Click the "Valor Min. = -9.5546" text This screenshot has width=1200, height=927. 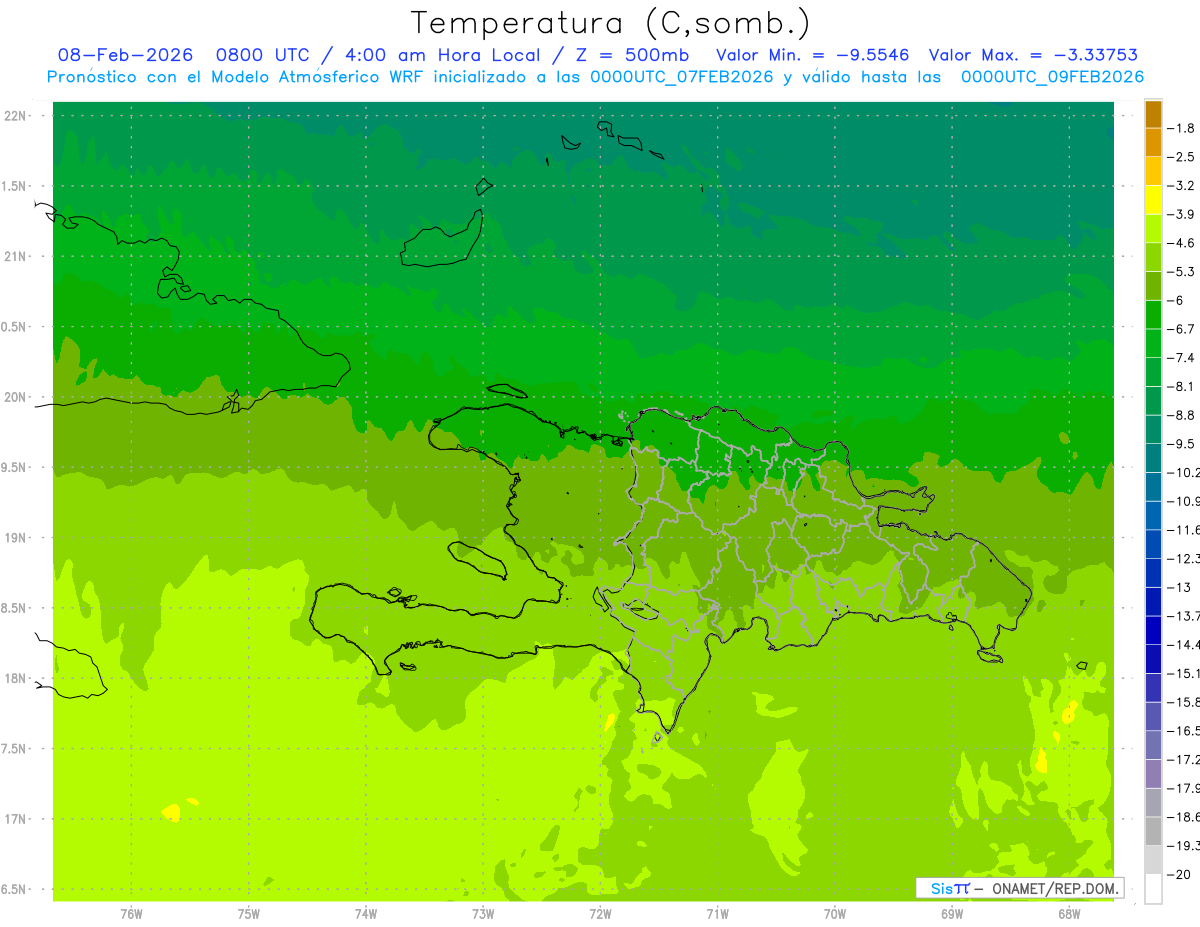tap(813, 55)
